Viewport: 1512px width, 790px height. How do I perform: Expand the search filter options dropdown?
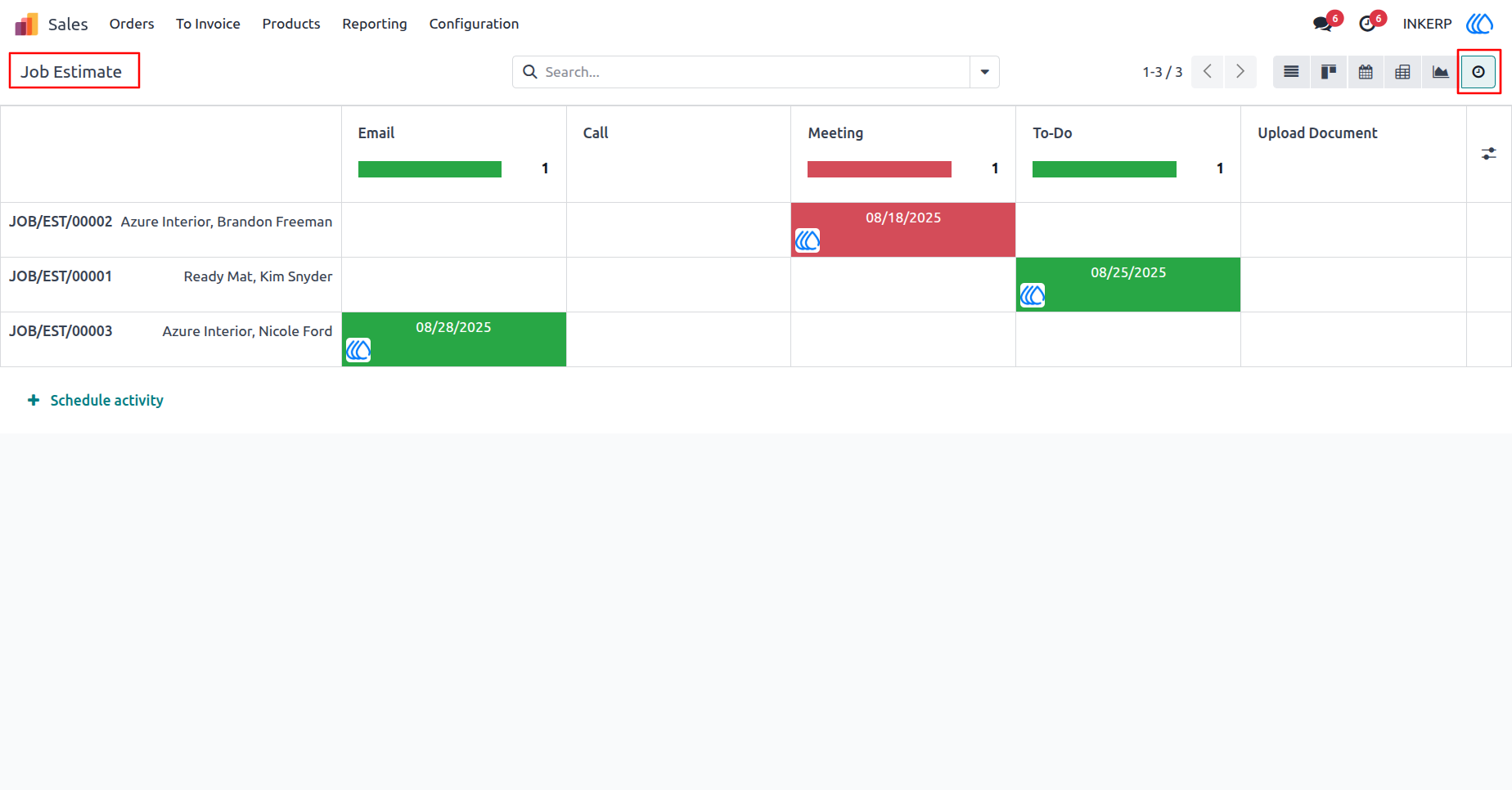[985, 72]
